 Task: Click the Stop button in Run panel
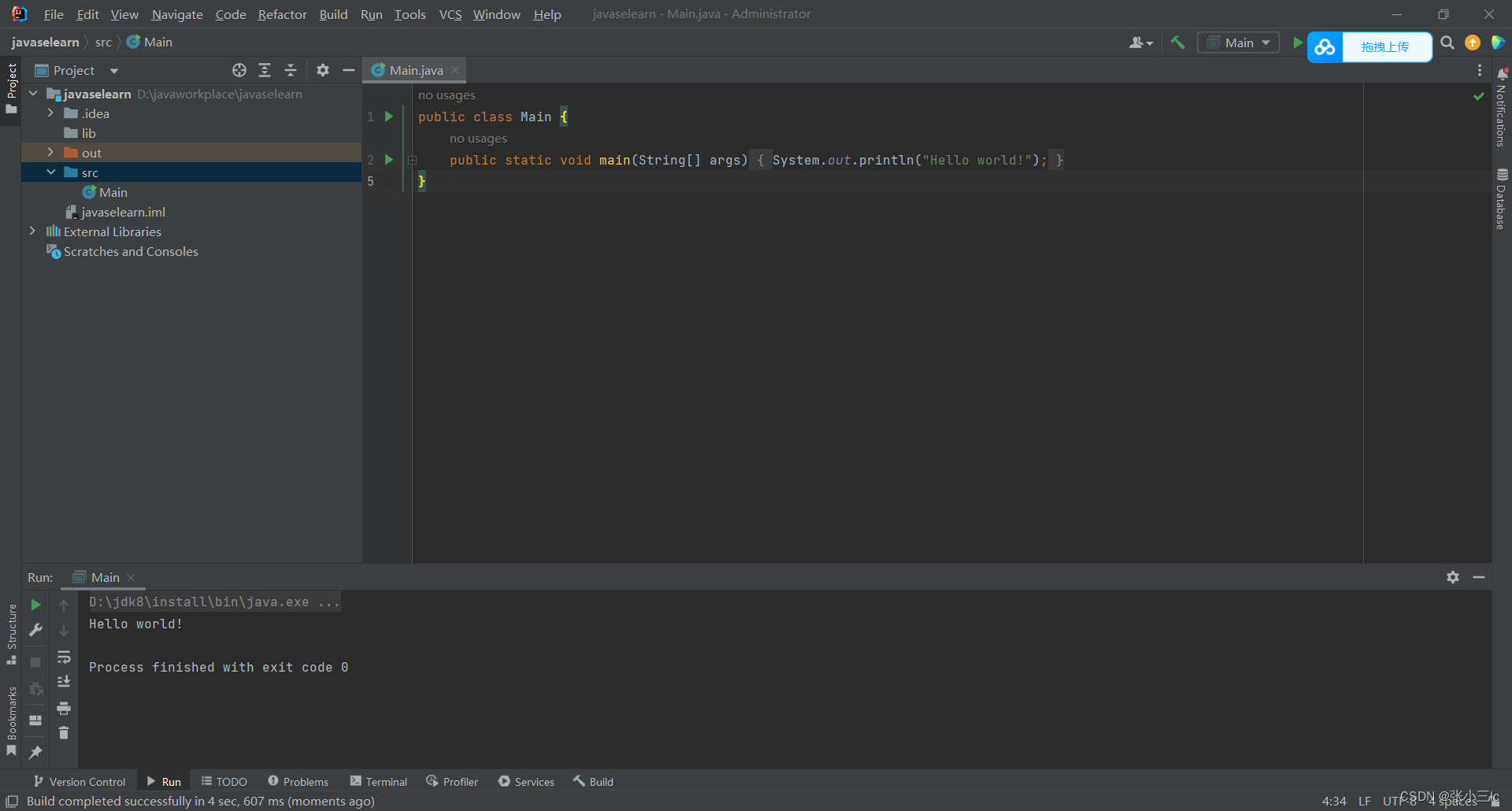click(35, 662)
